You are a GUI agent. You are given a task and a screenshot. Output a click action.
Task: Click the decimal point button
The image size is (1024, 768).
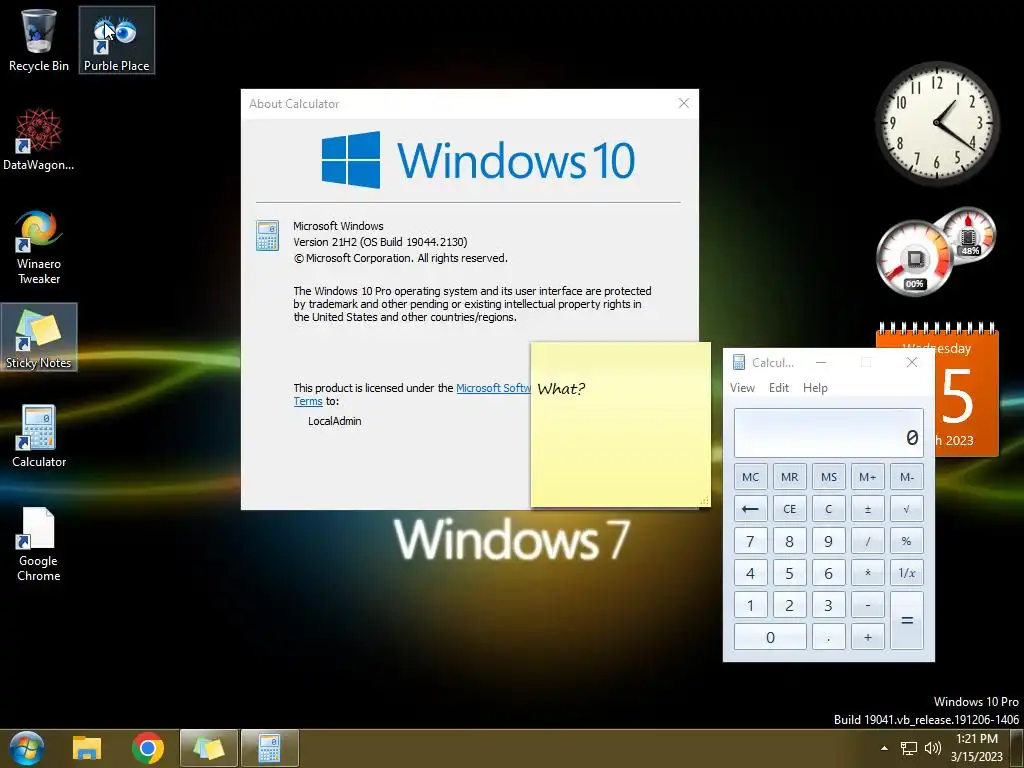(829, 637)
